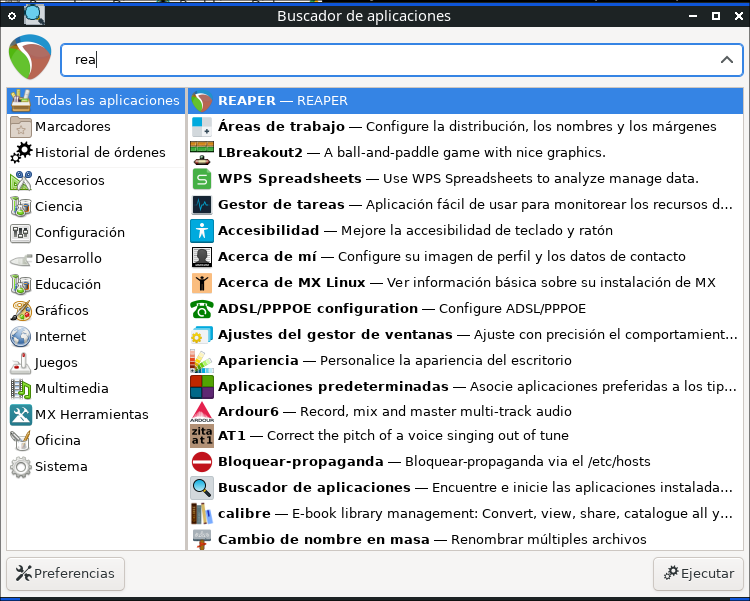Image resolution: width=750 pixels, height=601 pixels.
Task: Open Historial de órdenes category
Action: 96,153
